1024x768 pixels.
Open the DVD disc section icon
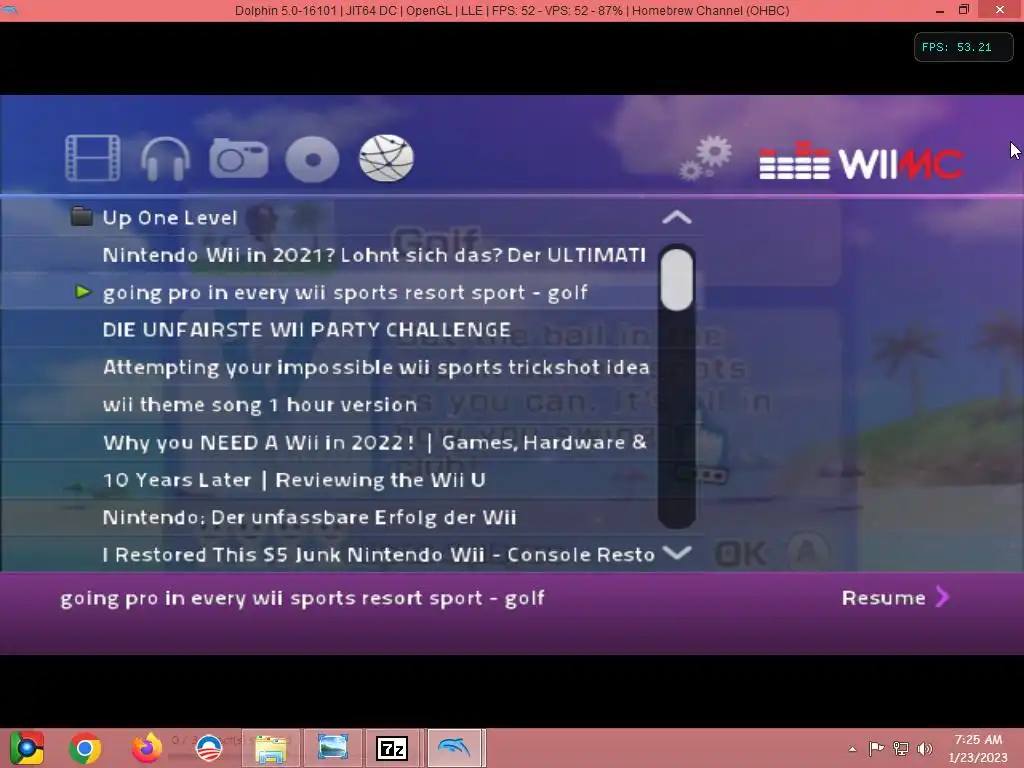click(312, 159)
